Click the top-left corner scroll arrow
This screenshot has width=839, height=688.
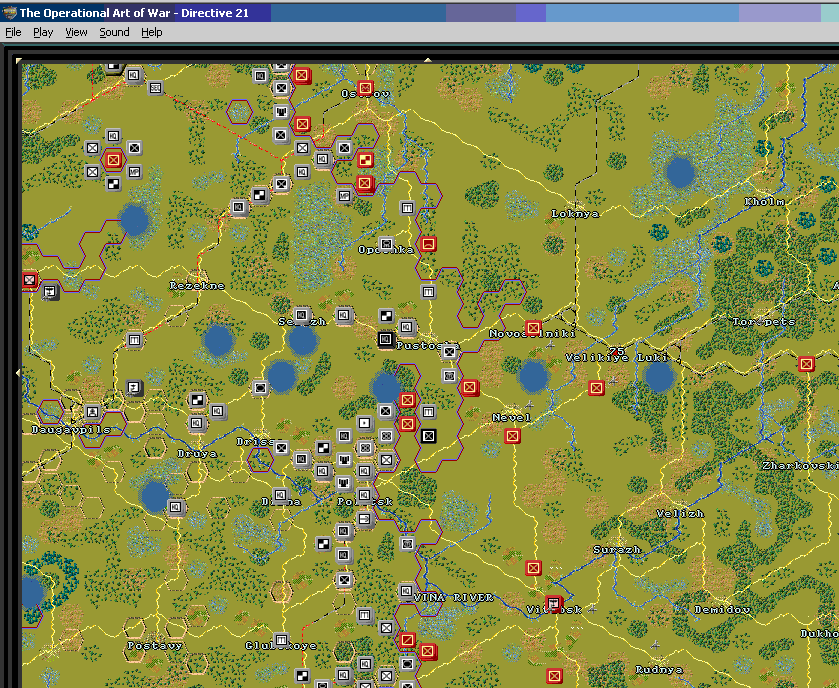point(19,60)
